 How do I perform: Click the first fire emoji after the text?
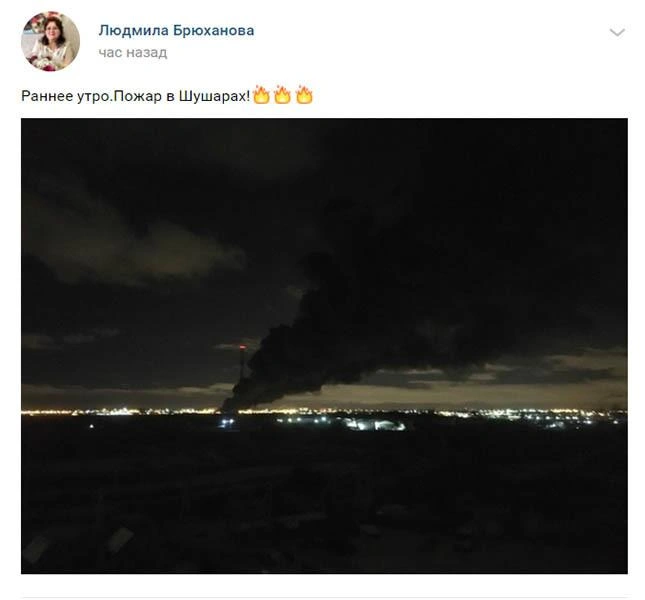click(261, 95)
